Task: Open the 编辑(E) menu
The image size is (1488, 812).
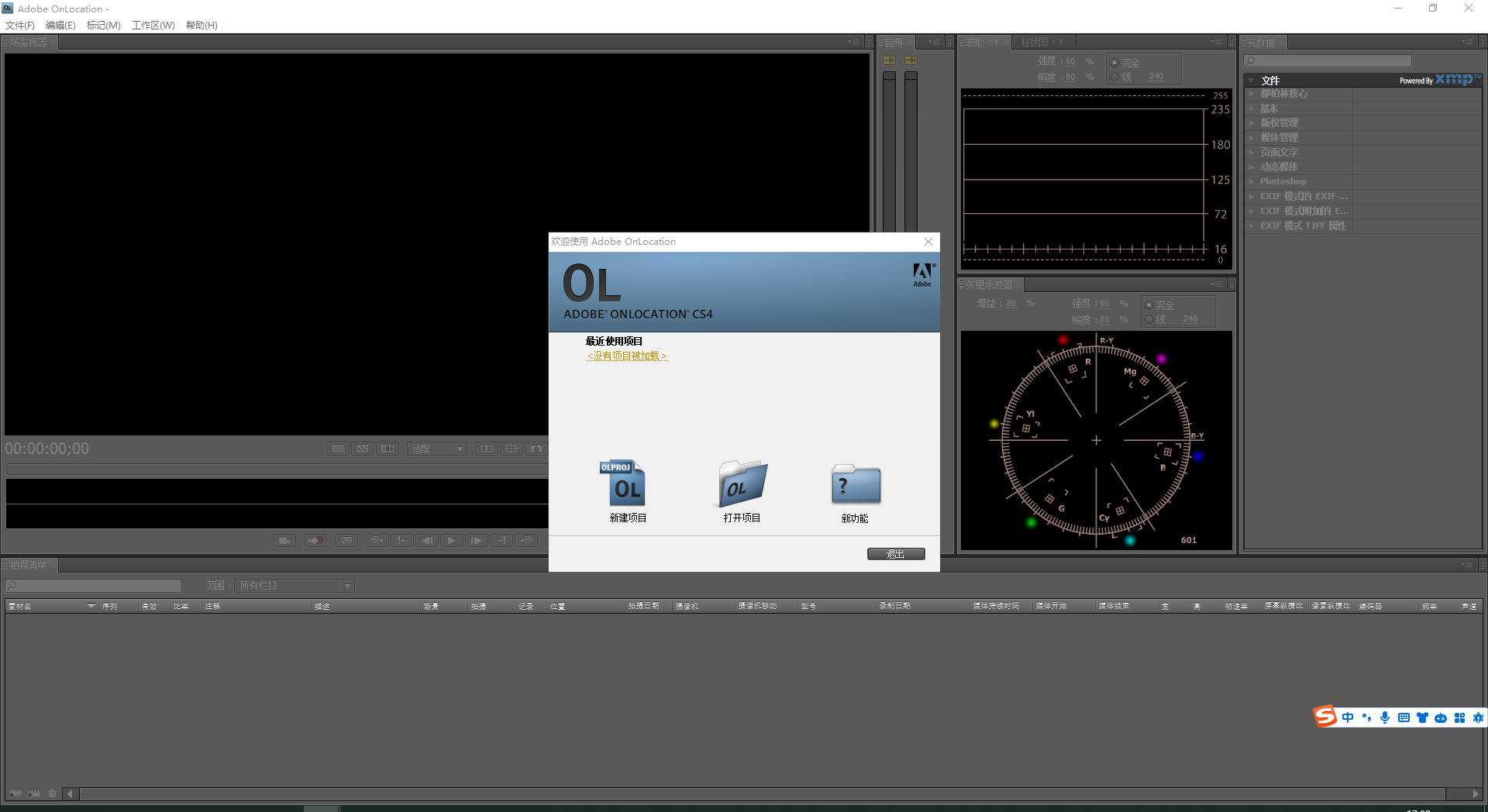Action: coord(60,26)
